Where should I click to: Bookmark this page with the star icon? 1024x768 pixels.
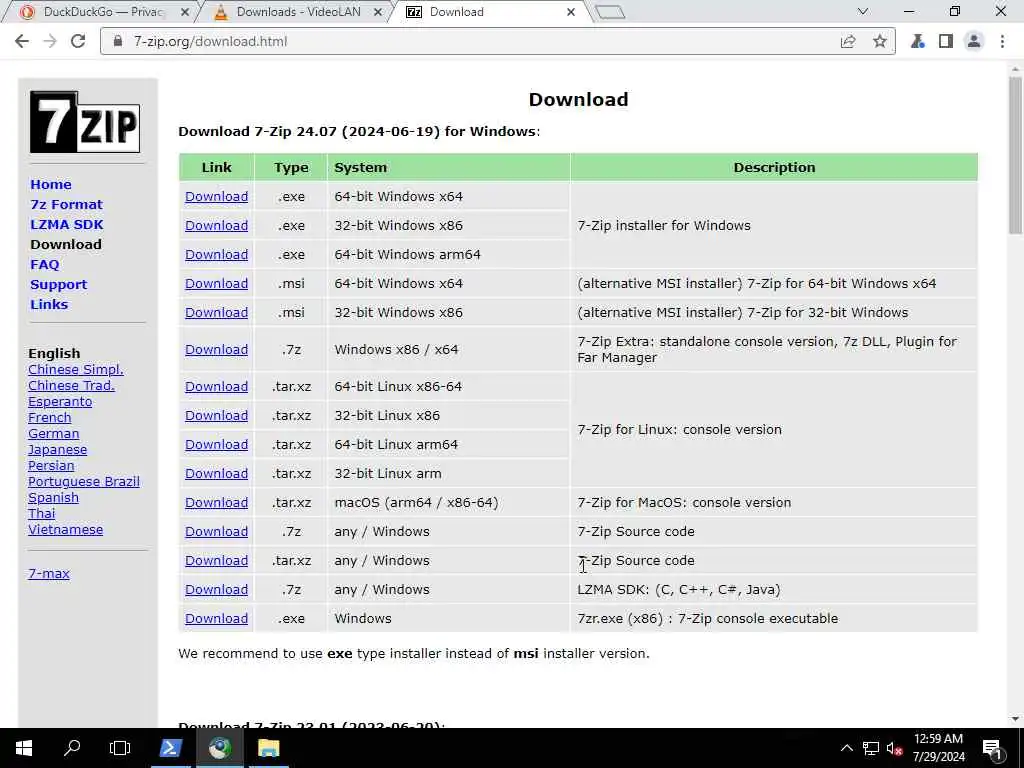pyautogui.click(x=880, y=41)
